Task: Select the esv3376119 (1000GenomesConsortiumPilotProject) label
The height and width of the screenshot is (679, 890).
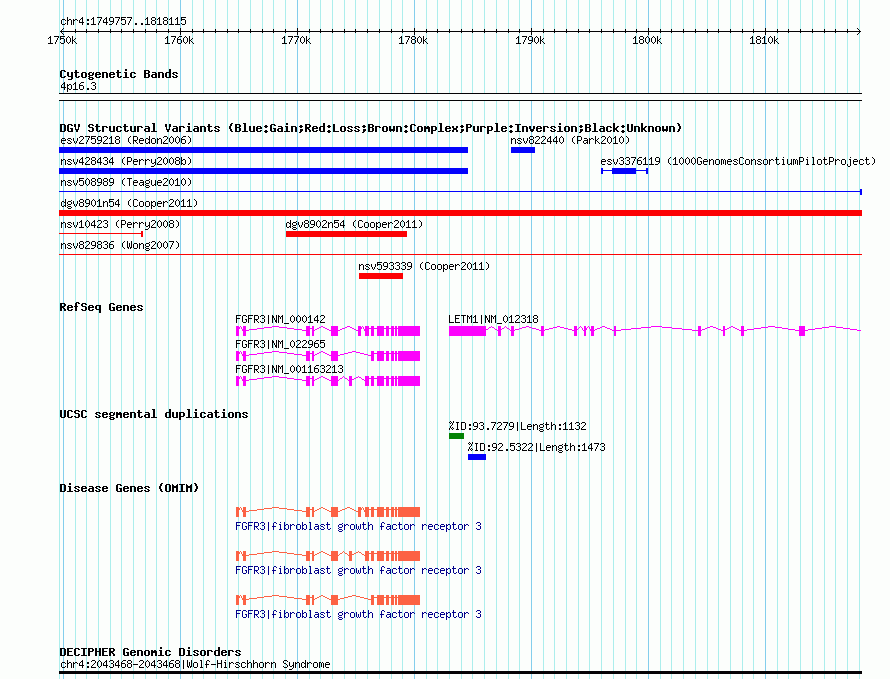Action: (x=738, y=161)
